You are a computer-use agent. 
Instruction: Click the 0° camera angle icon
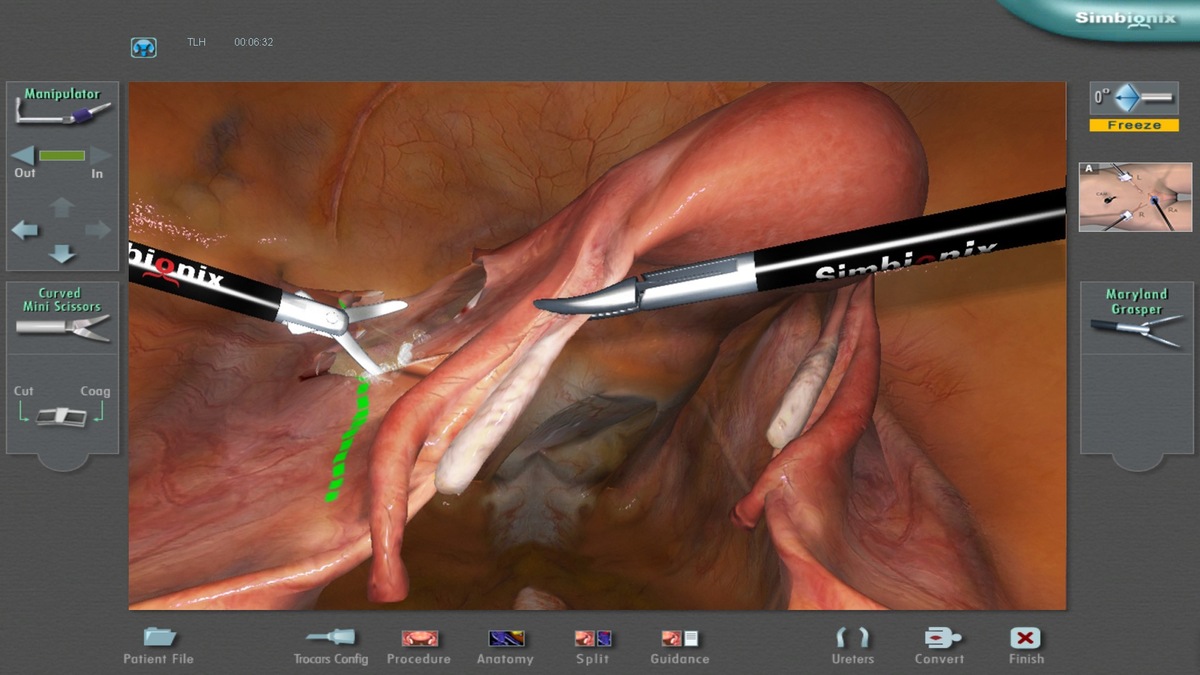[x=1134, y=98]
